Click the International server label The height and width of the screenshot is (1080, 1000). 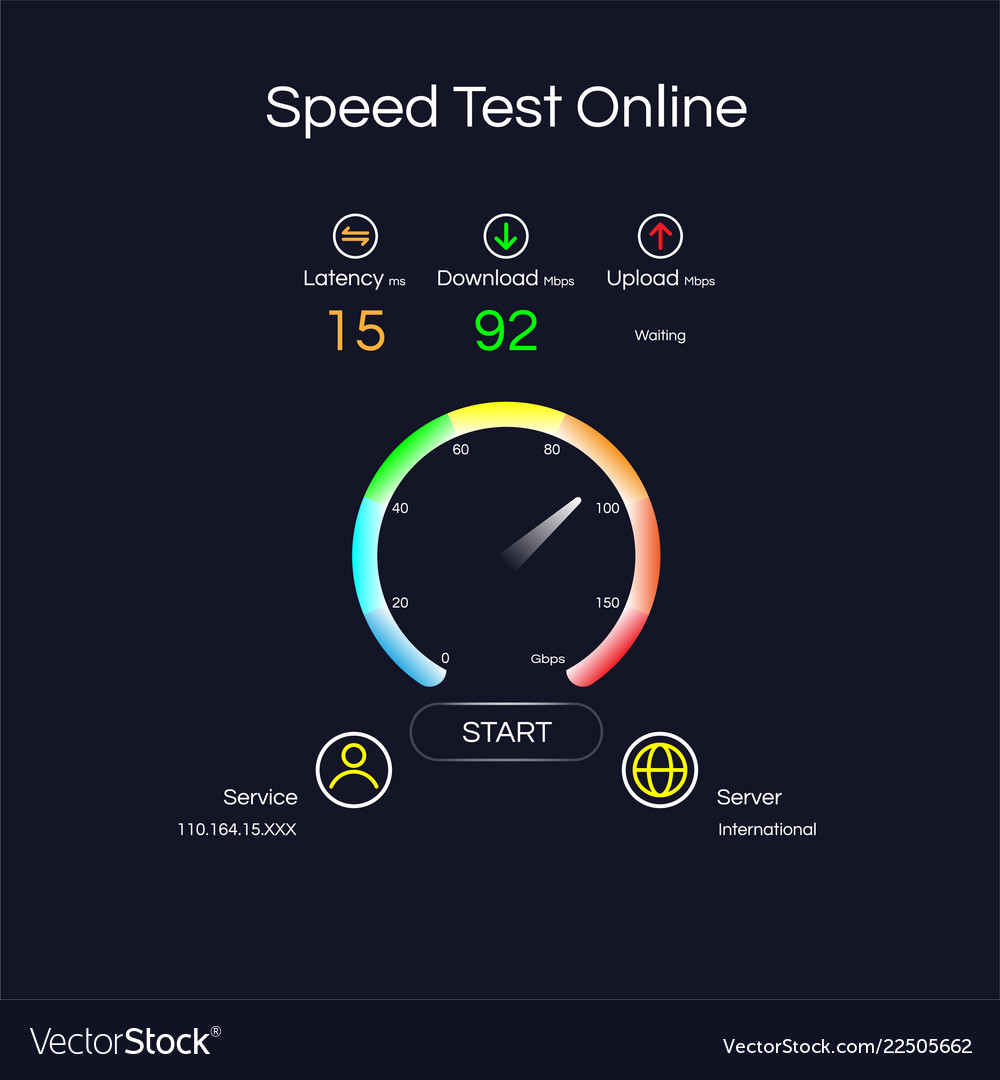(767, 829)
